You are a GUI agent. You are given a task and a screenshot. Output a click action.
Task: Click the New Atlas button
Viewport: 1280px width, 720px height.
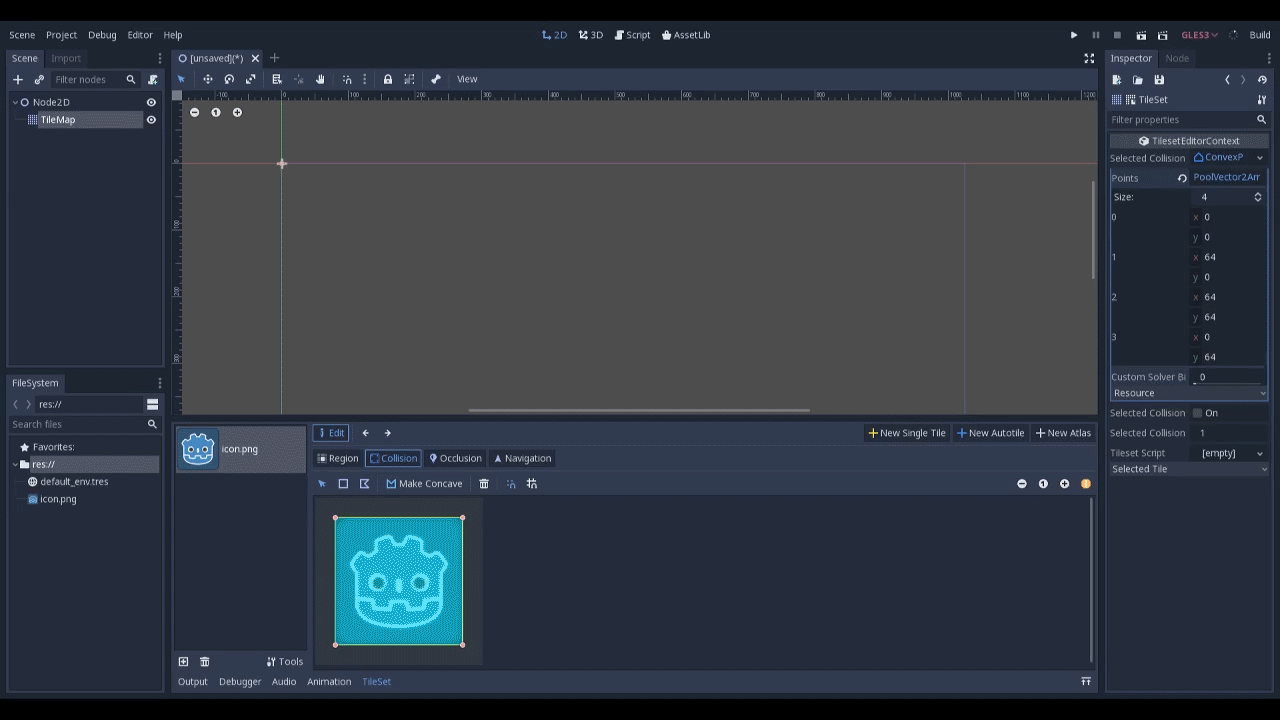[1063, 433]
